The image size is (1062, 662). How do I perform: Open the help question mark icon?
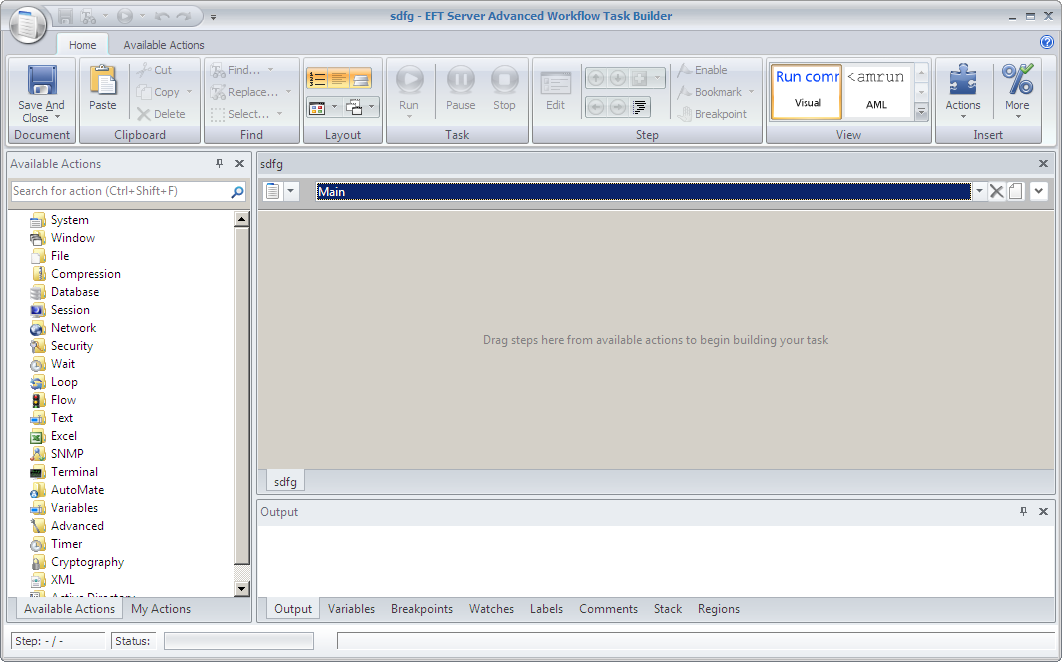pyautogui.click(x=1046, y=43)
